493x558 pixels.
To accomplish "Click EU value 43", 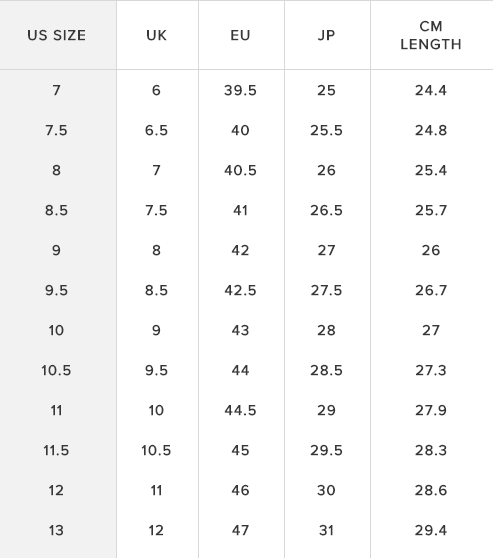I will click(x=240, y=330).
